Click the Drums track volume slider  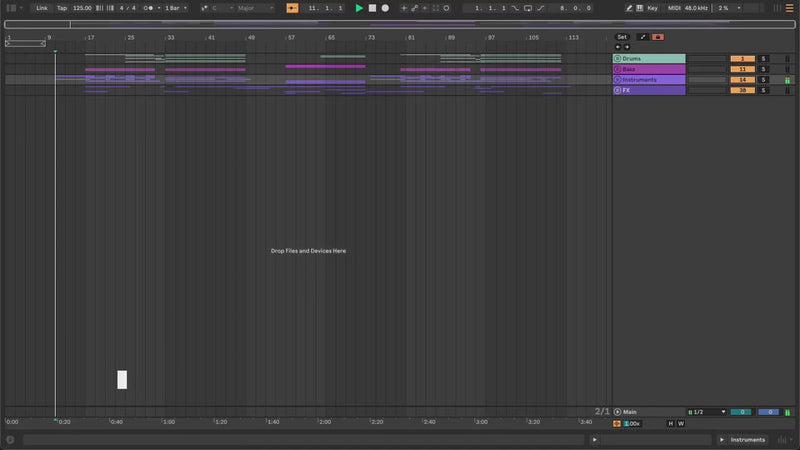[x=707, y=59]
